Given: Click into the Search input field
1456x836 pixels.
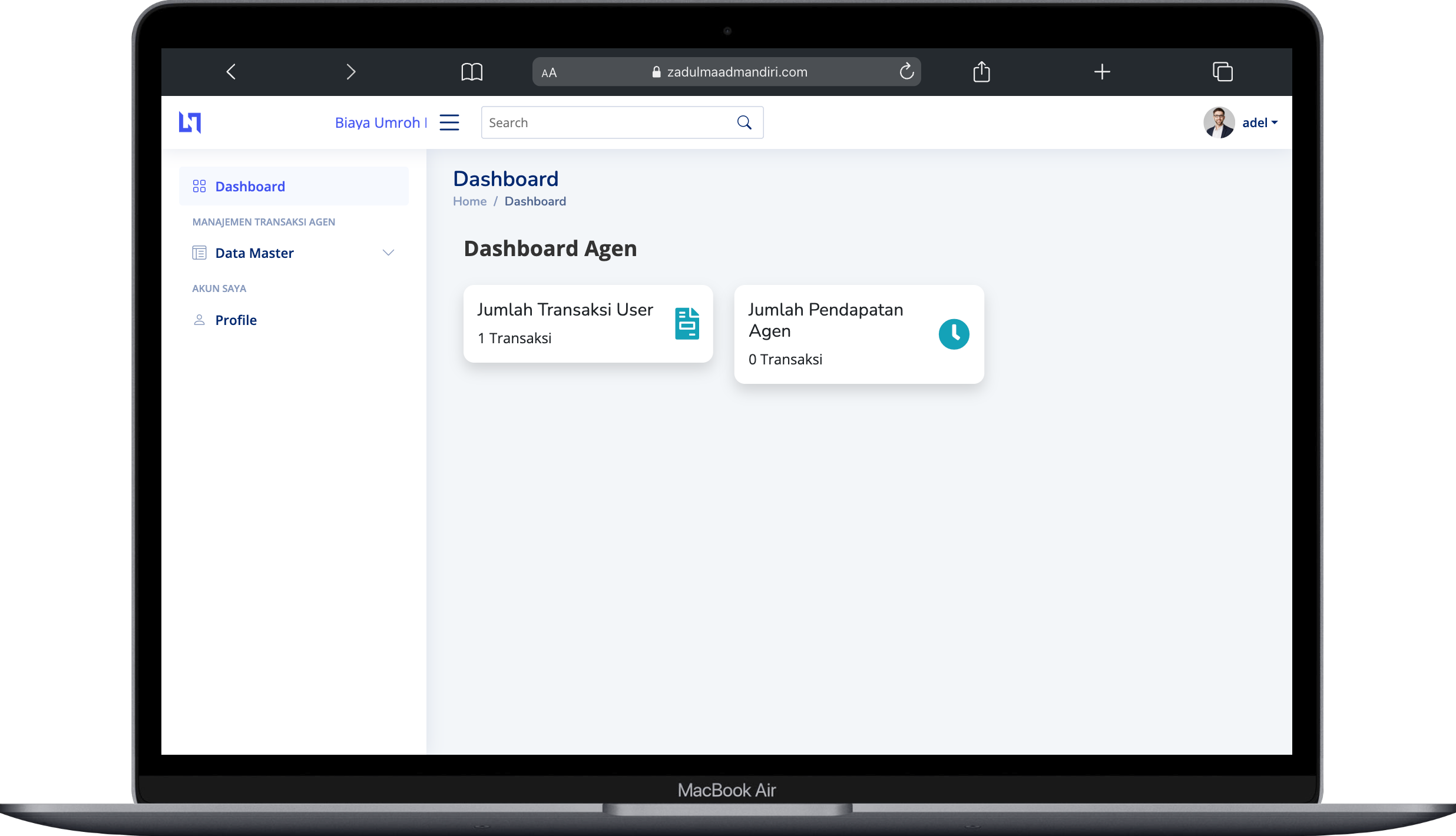Looking at the screenshot, I should click(x=607, y=122).
